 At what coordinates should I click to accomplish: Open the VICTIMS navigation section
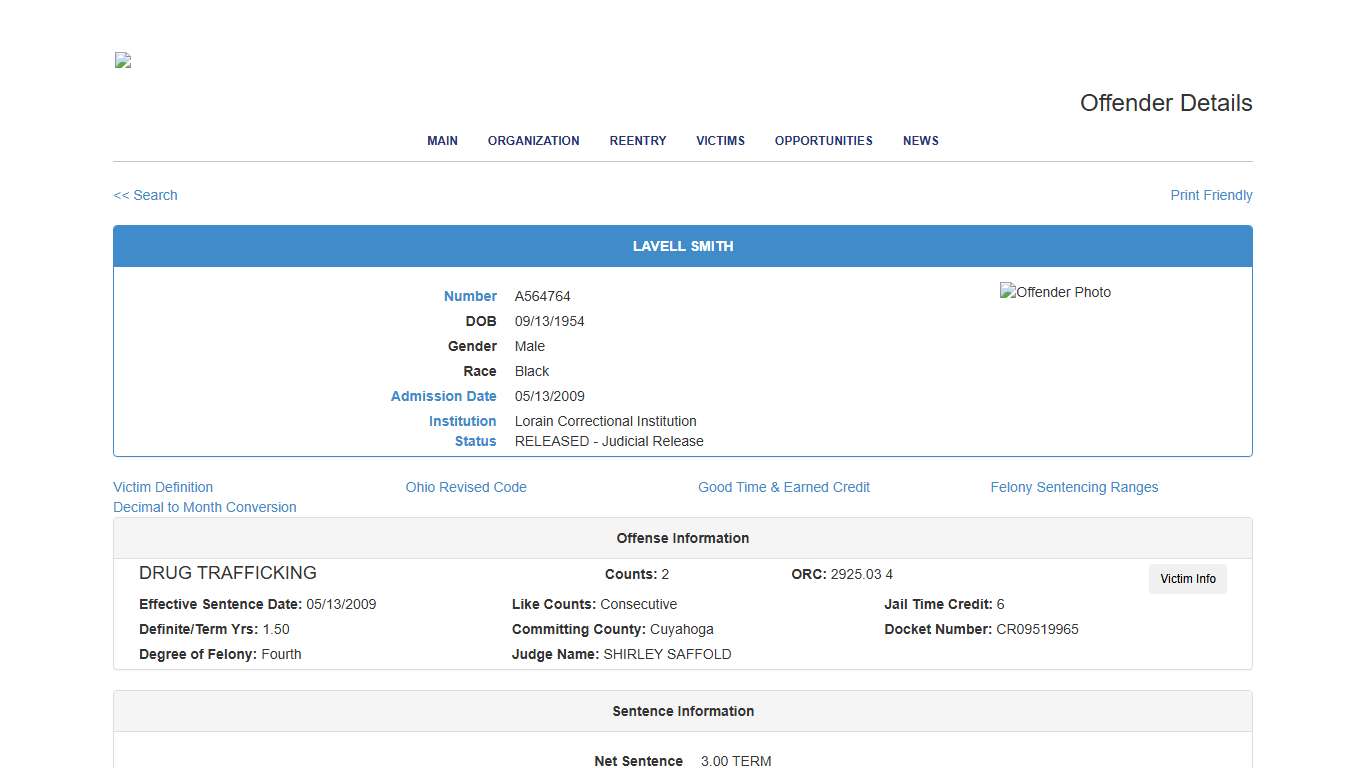[720, 141]
